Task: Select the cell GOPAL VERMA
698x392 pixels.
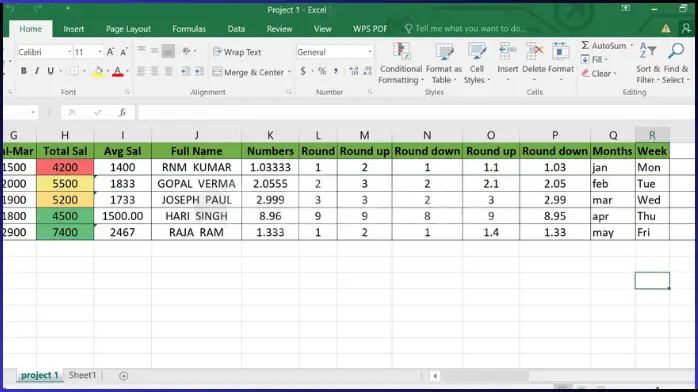Action: 196,183
